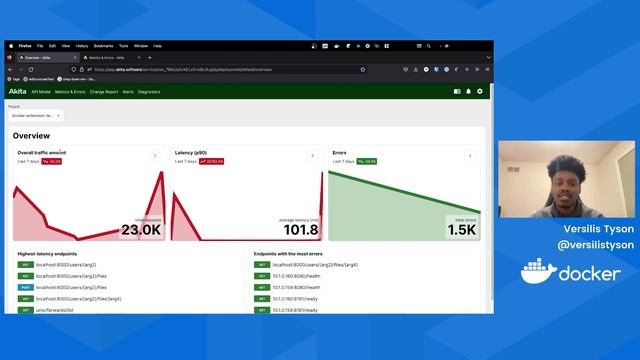Open the Bookmarks menu
The height and width of the screenshot is (360, 640).
point(103,46)
